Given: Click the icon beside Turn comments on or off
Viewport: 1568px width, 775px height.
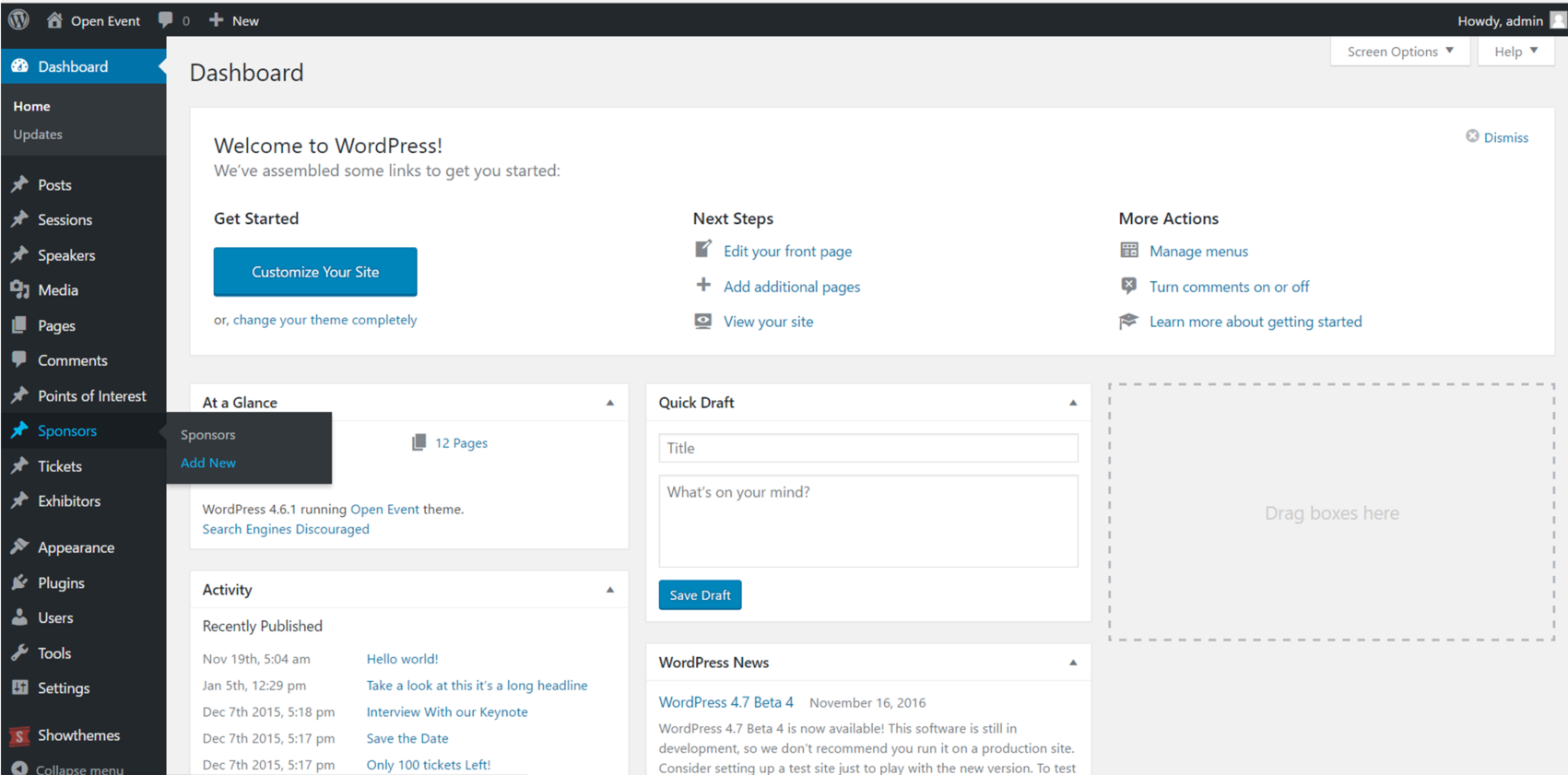Looking at the screenshot, I should click(1129, 286).
